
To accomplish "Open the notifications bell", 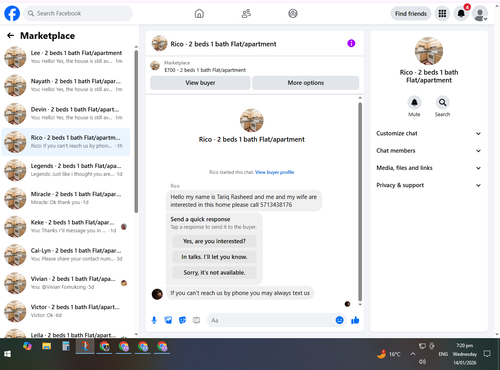I will (461, 13).
